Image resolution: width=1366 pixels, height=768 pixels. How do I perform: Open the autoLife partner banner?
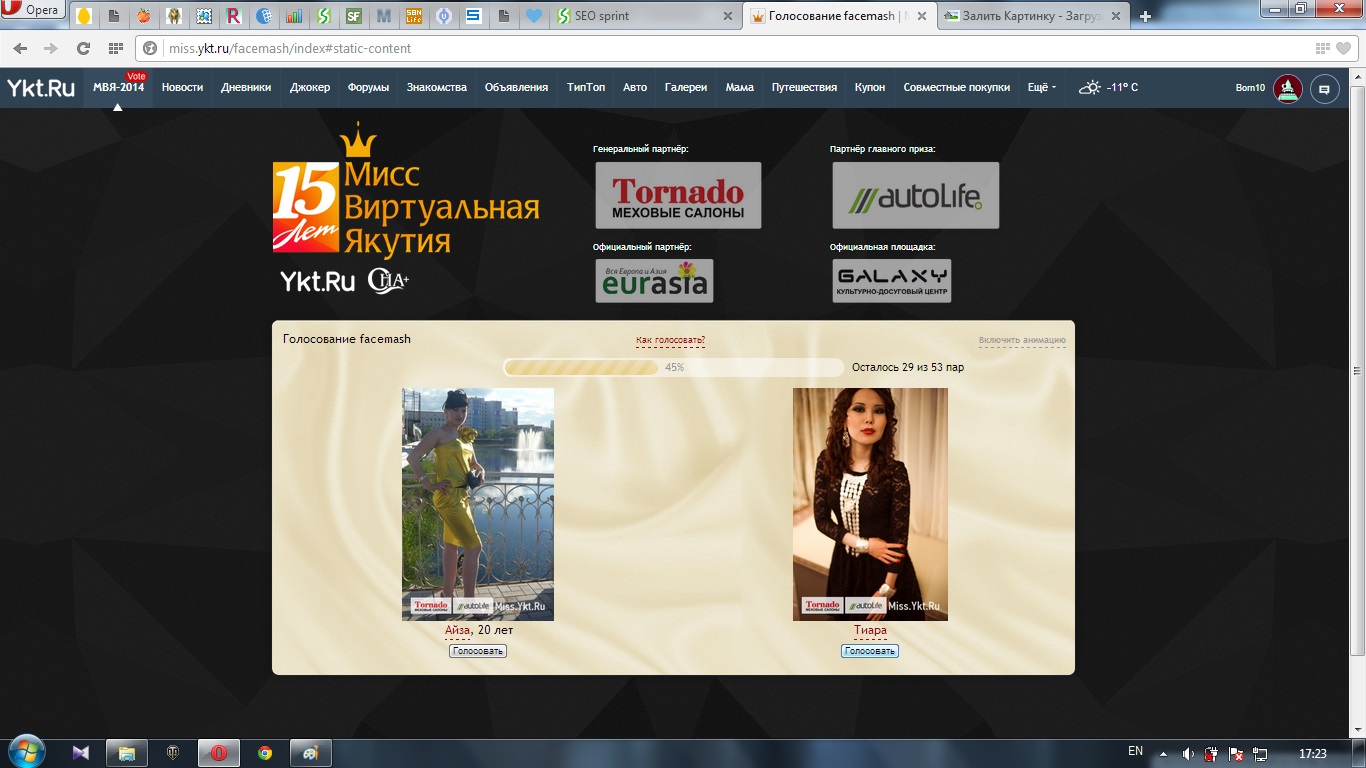point(915,195)
